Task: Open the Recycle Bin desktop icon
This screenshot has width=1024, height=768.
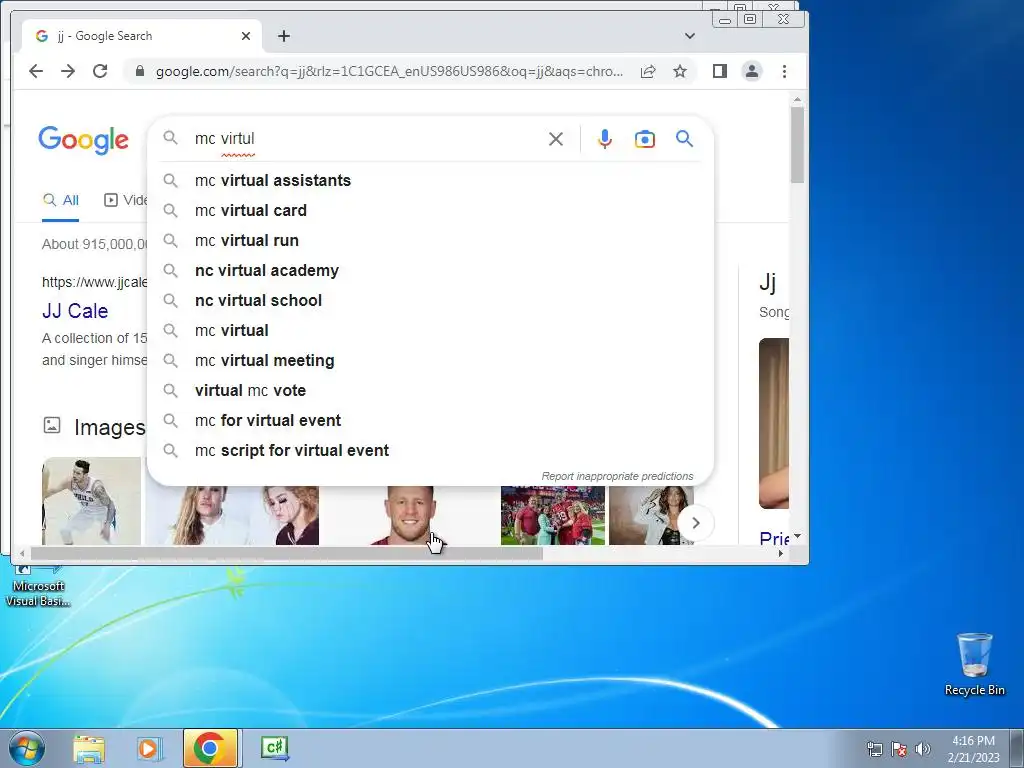Action: pos(974,664)
